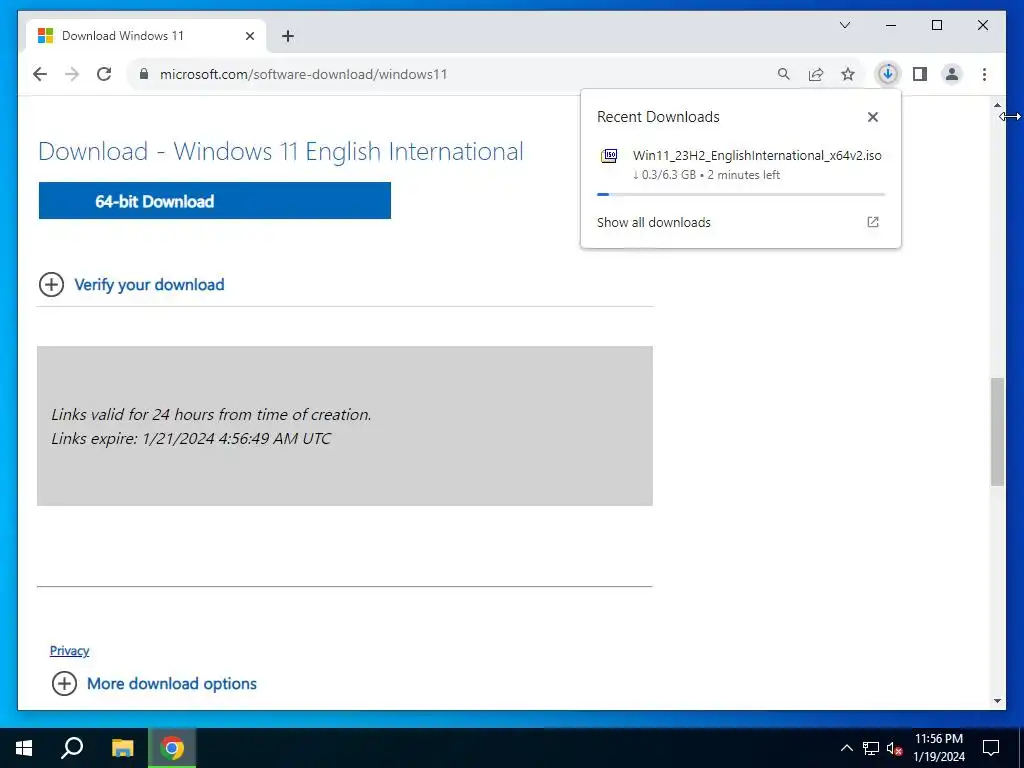Open the Chrome side panel
Image resolution: width=1024 pixels, height=768 pixels.
point(920,74)
